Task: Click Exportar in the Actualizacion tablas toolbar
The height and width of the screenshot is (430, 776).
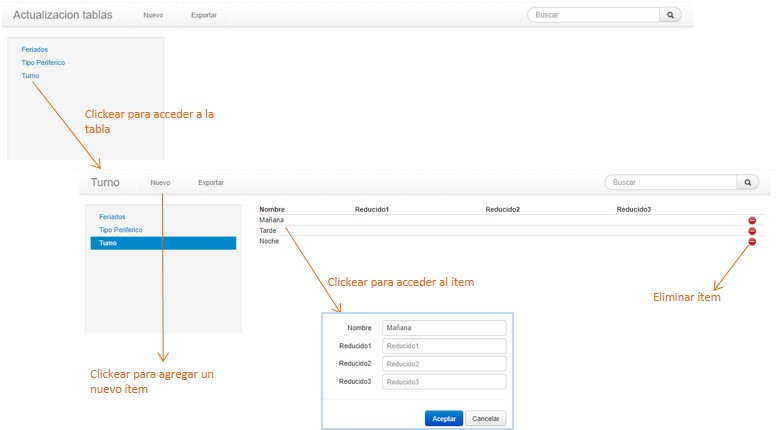Action: click(203, 16)
